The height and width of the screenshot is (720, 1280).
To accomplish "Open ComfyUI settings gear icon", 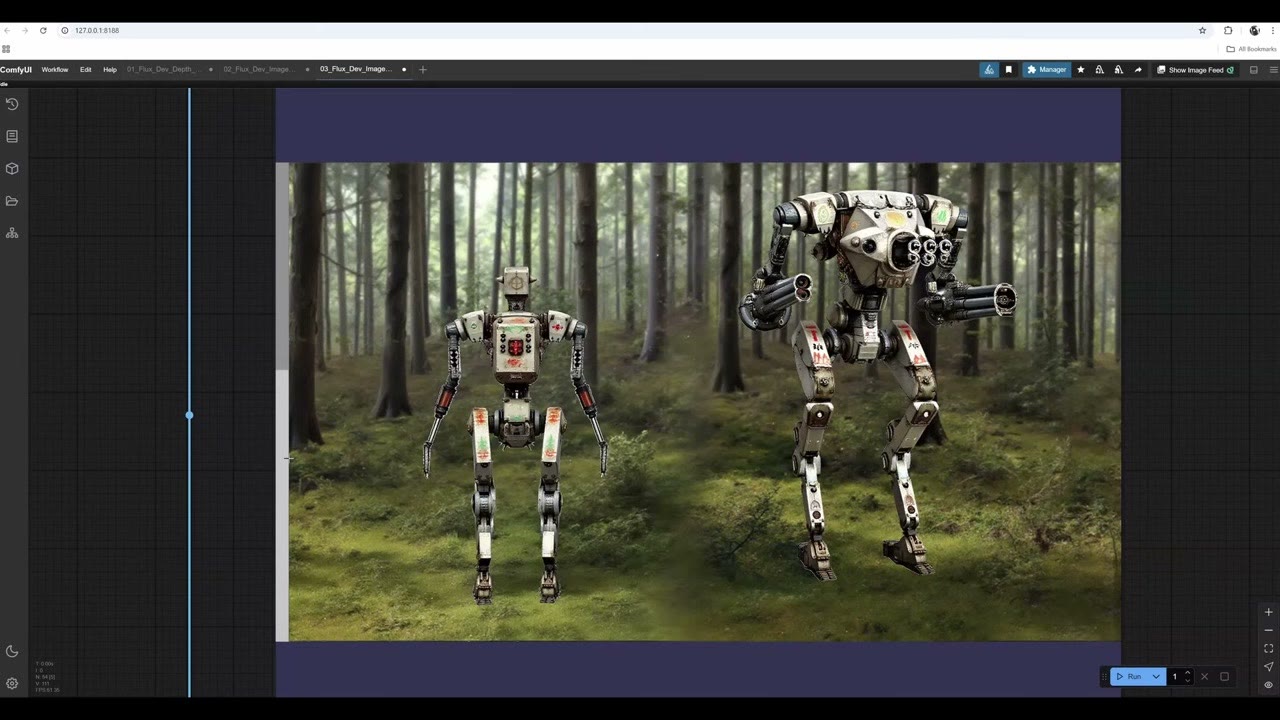I will coord(12,684).
